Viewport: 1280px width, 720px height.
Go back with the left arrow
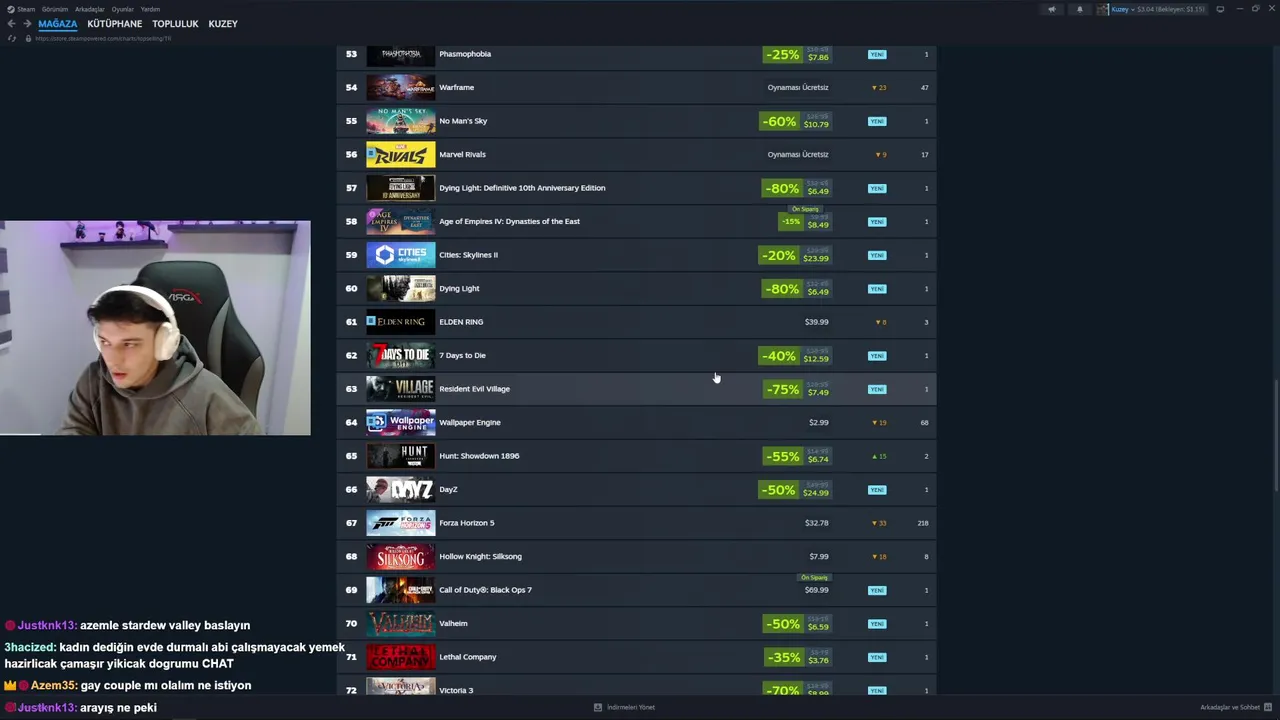pos(12,24)
